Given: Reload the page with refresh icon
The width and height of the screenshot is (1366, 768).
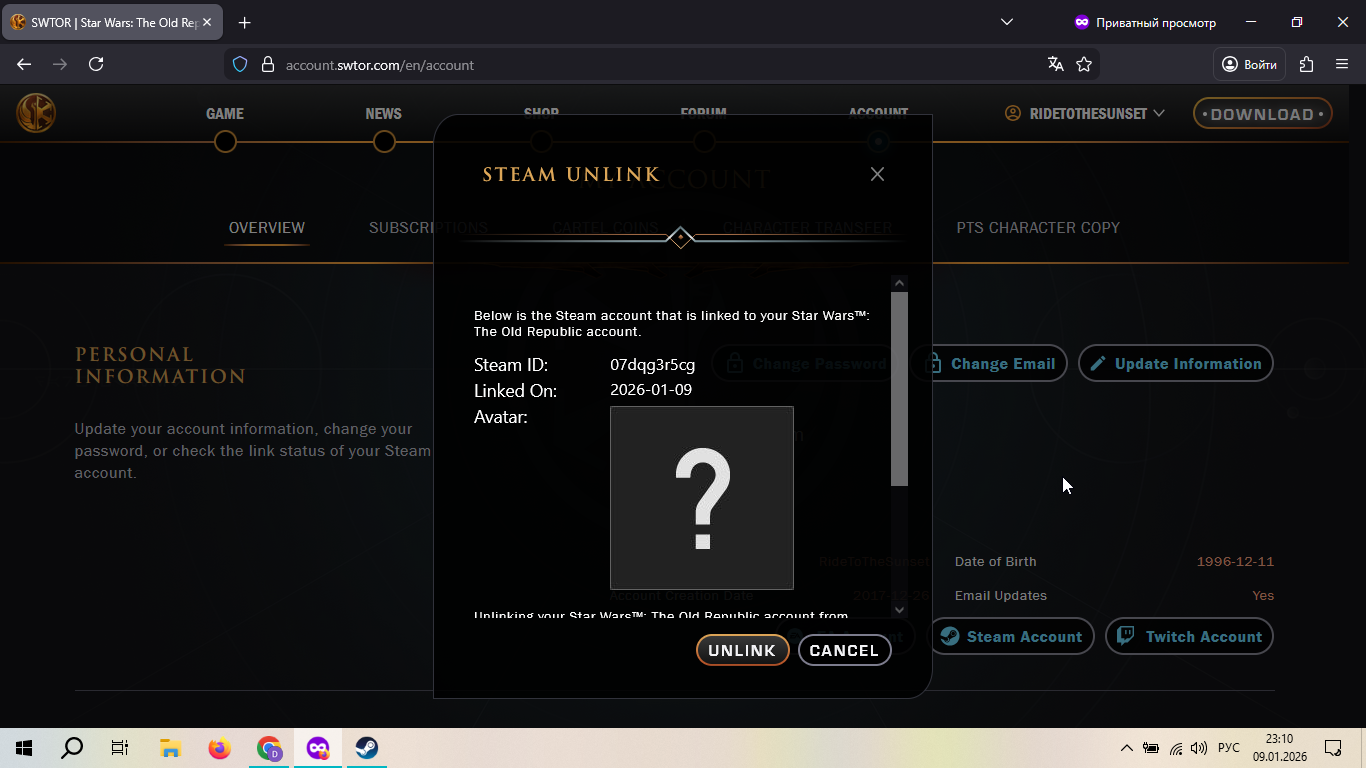Looking at the screenshot, I should (x=96, y=64).
